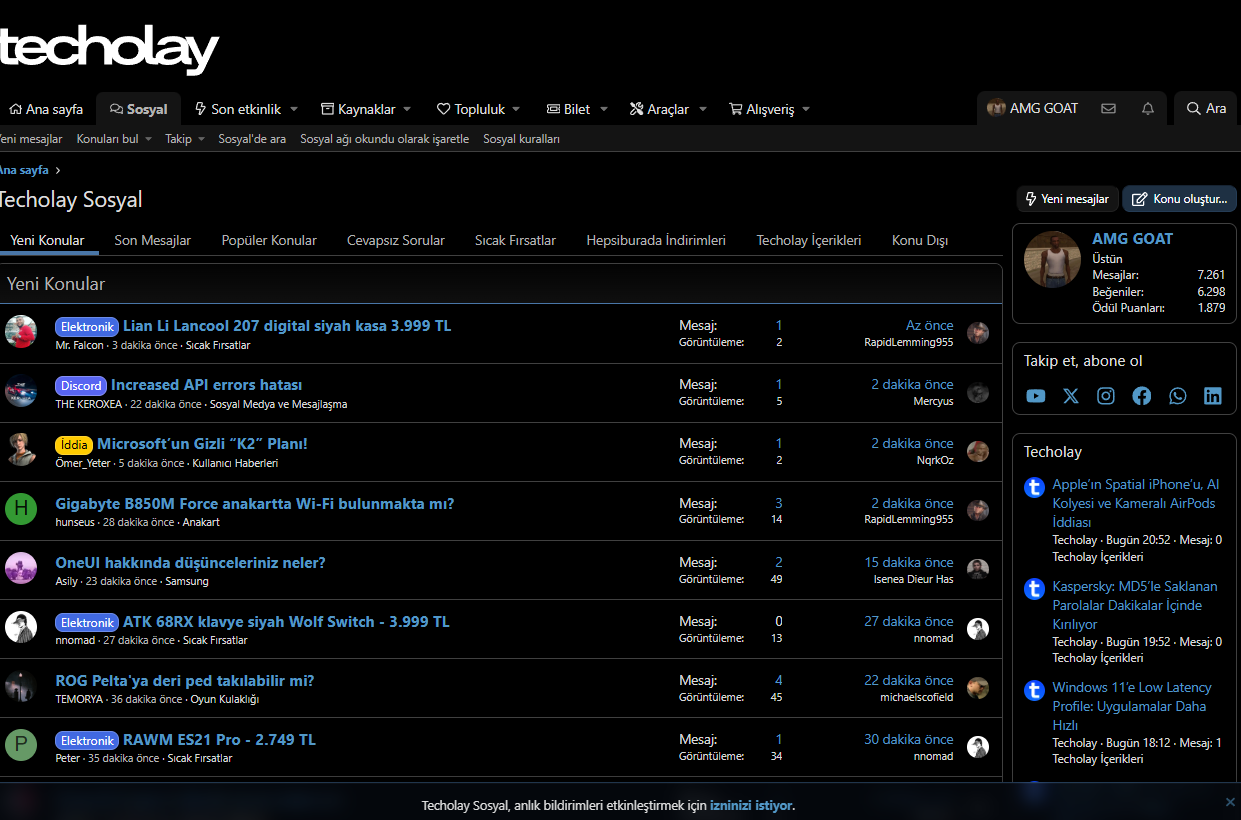The width and height of the screenshot is (1241, 820).
Task: Open the Windows 11 Low Latency article
Action: coord(1132,706)
